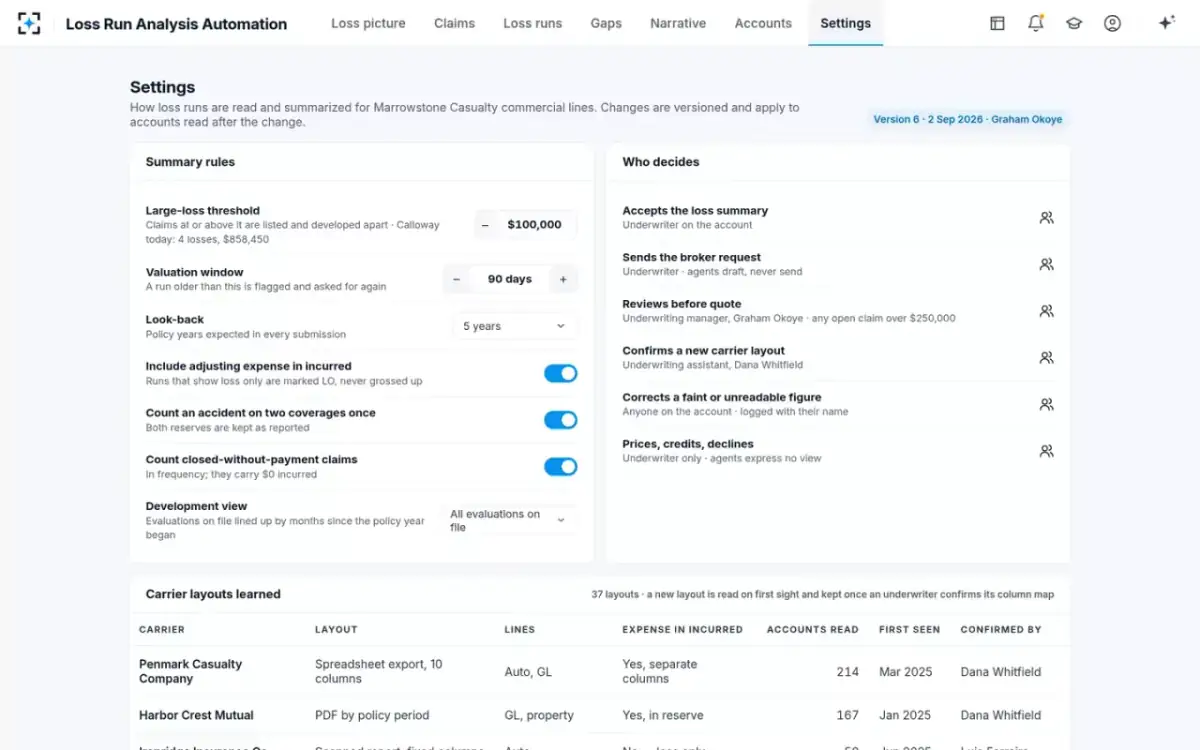Click people icon for Sends the broker request
Viewport: 1200px width, 750px height.
(x=1046, y=264)
